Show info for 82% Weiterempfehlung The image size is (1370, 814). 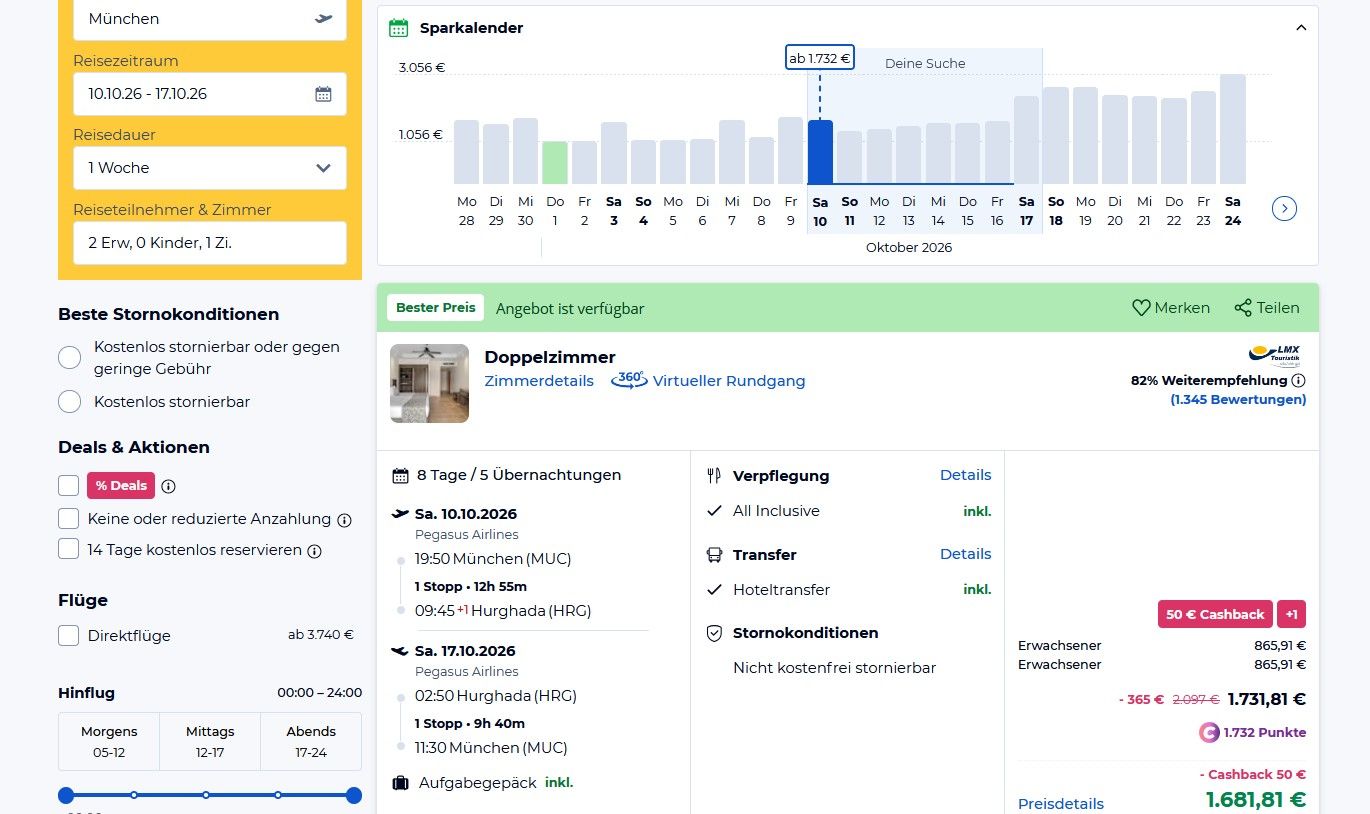pos(1298,380)
